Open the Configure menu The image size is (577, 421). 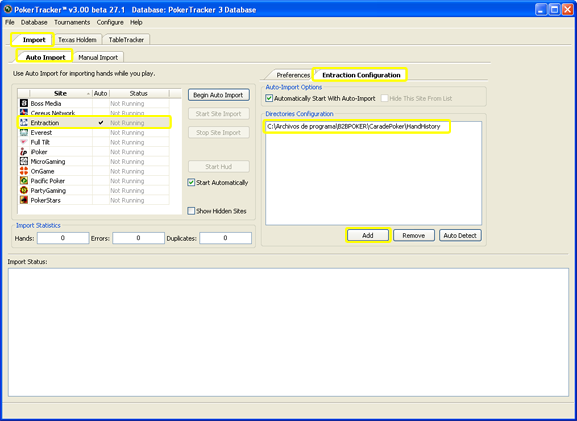(110, 22)
